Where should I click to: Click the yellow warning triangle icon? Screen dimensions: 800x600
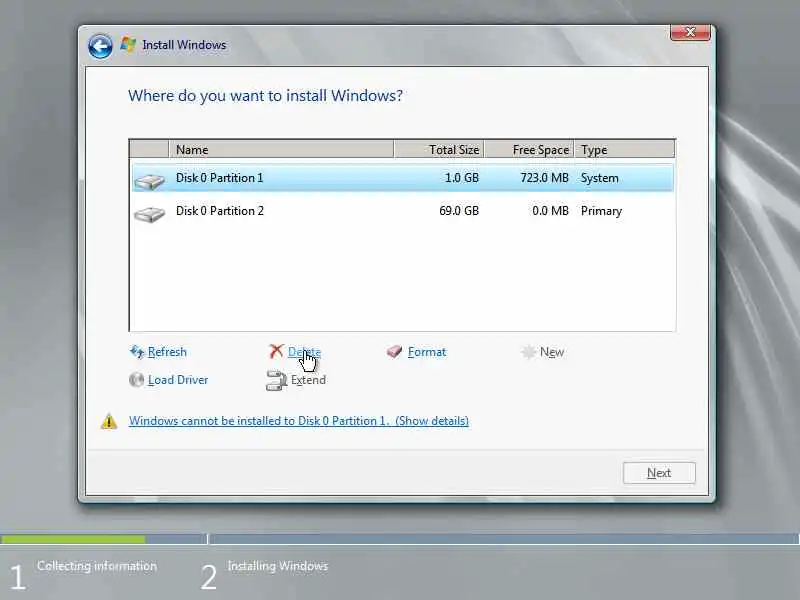pos(109,421)
